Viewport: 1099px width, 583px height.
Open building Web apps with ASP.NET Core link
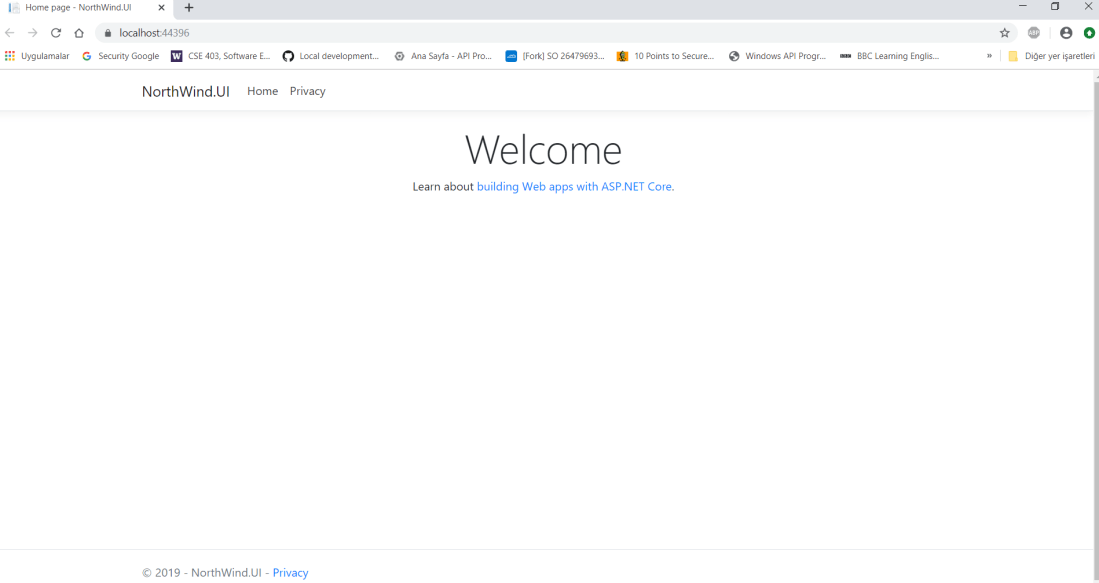pos(574,187)
